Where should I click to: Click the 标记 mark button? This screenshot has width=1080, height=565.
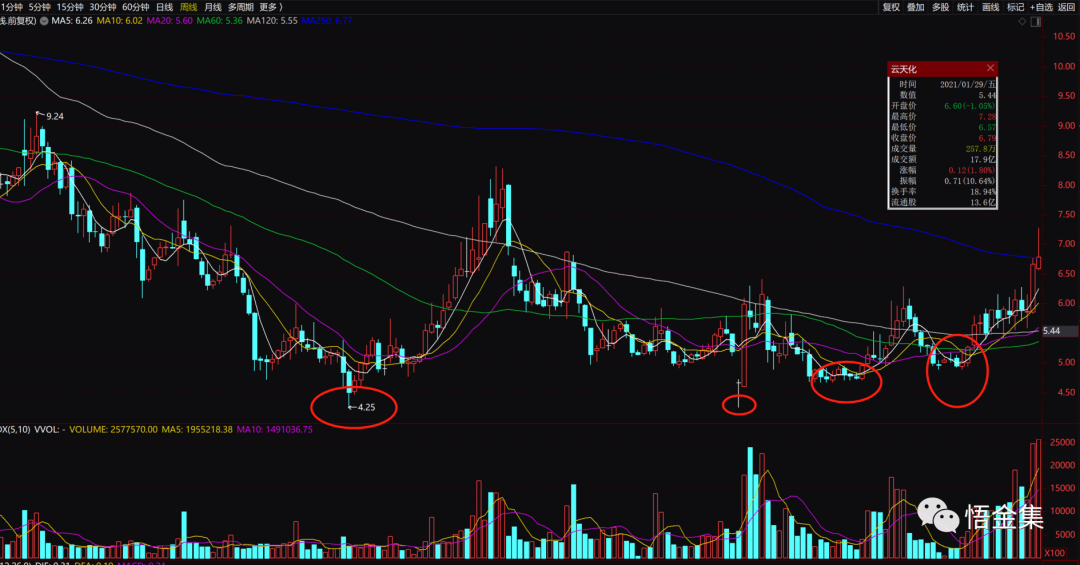point(1016,7)
